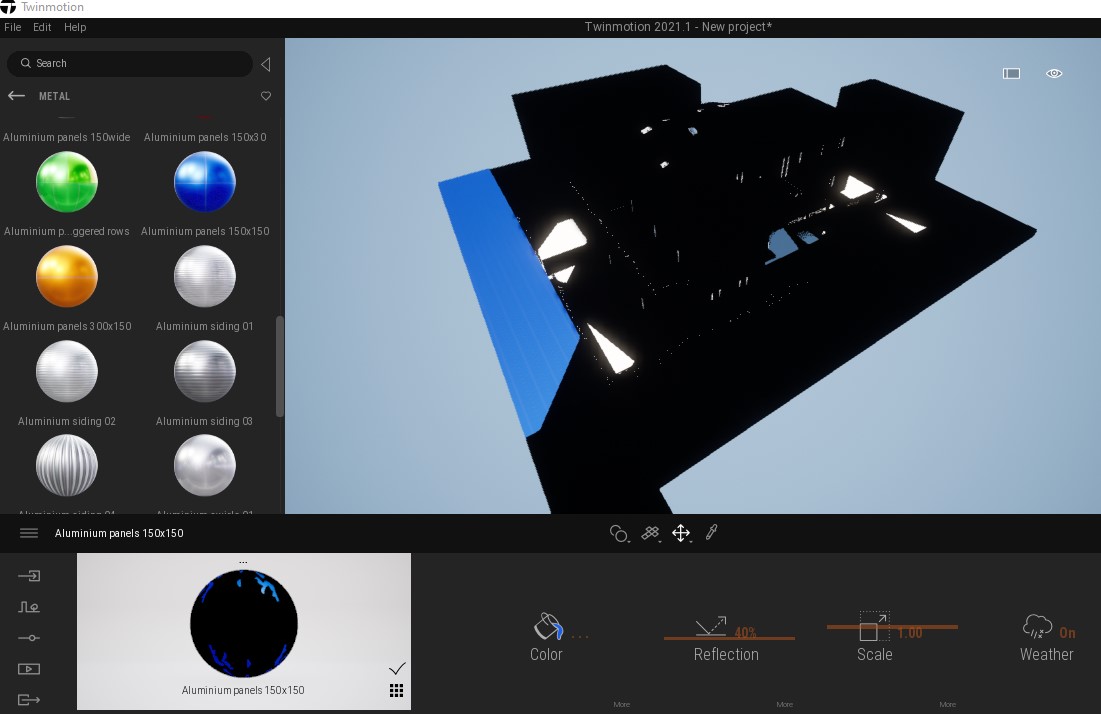Open the Media dock icon
Screen dimensions: 1101x714
[x=29, y=669]
